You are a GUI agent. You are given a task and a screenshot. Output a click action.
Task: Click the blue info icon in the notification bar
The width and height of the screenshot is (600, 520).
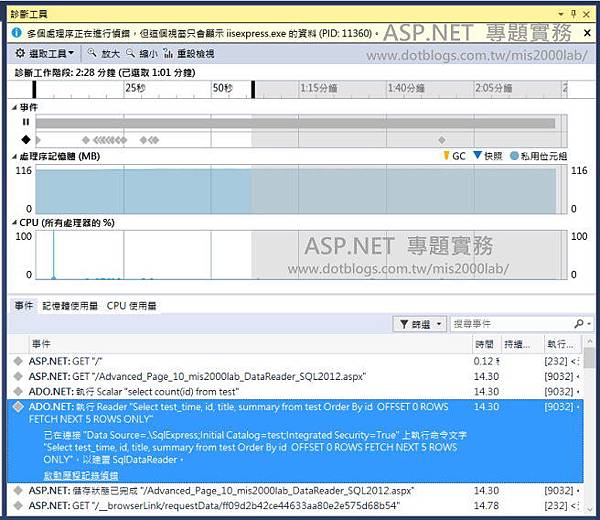point(16,33)
